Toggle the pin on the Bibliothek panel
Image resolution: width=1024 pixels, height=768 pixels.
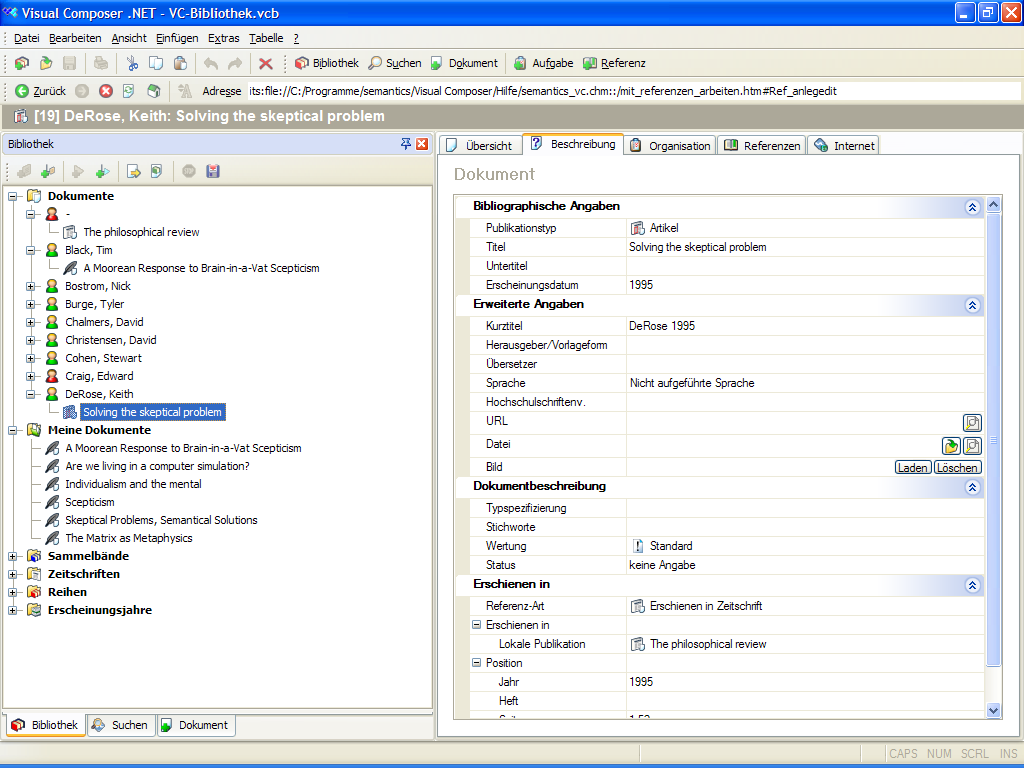click(x=406, y=144)
